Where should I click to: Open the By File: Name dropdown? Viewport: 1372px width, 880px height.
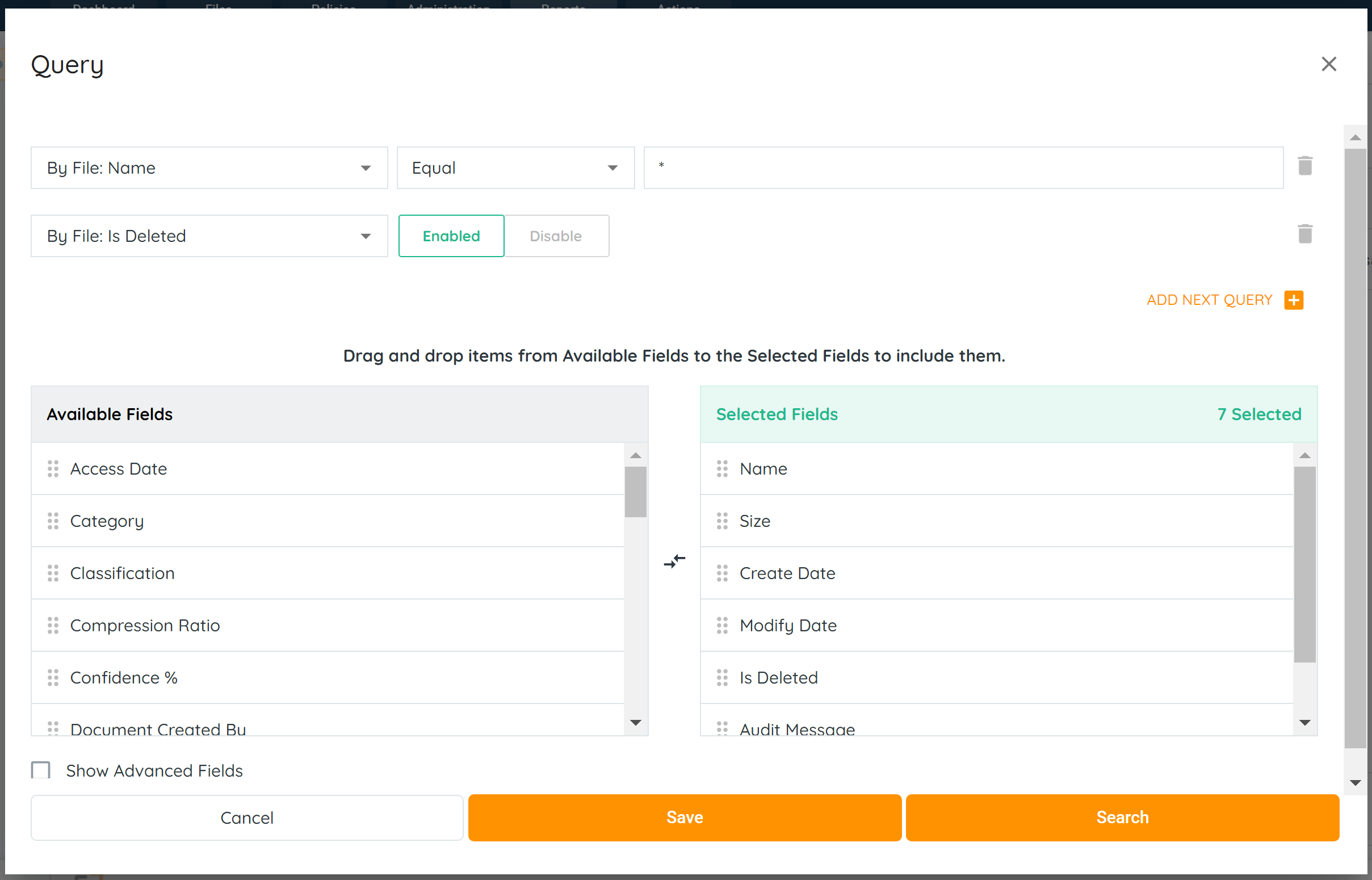(x=209, y=168)
